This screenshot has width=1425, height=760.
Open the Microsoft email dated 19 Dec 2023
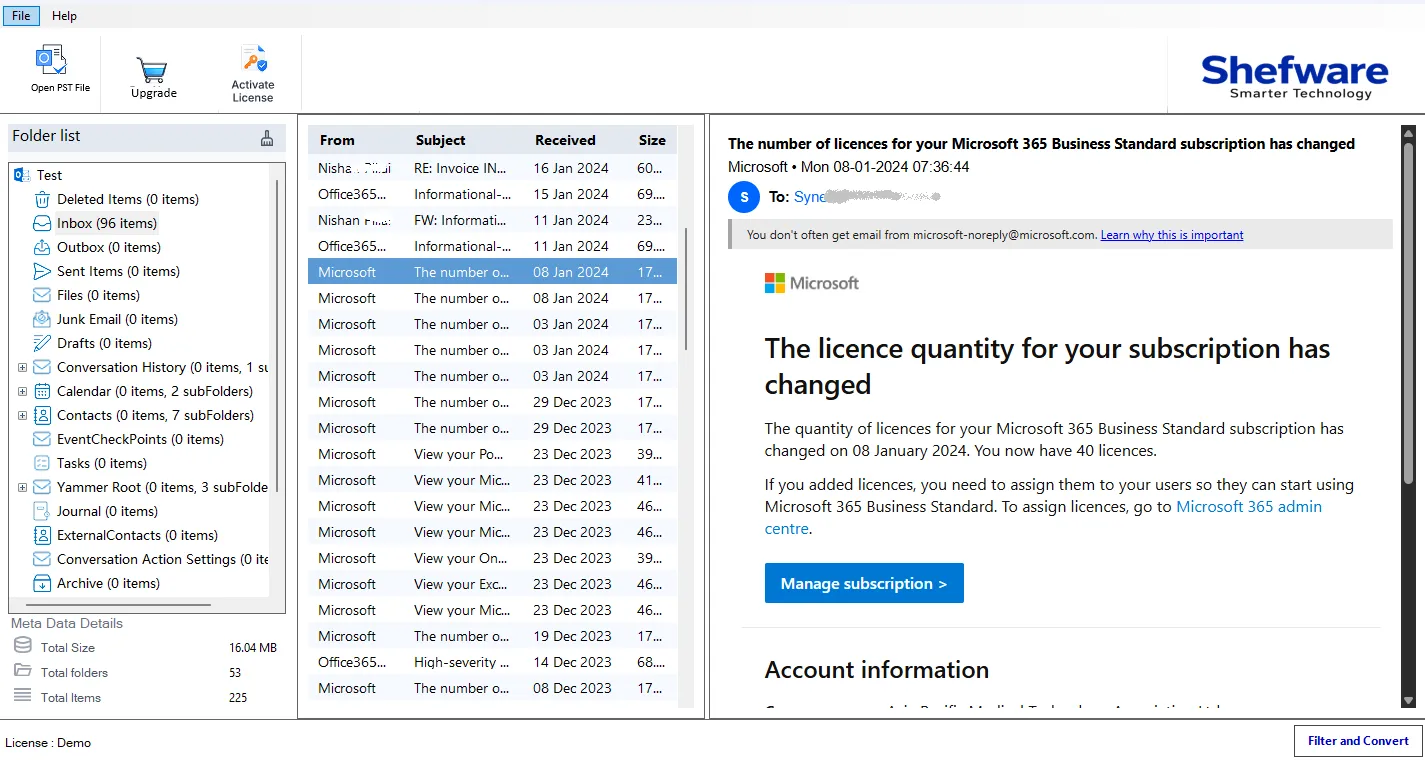pyautogui.click(x=492, y=636)
